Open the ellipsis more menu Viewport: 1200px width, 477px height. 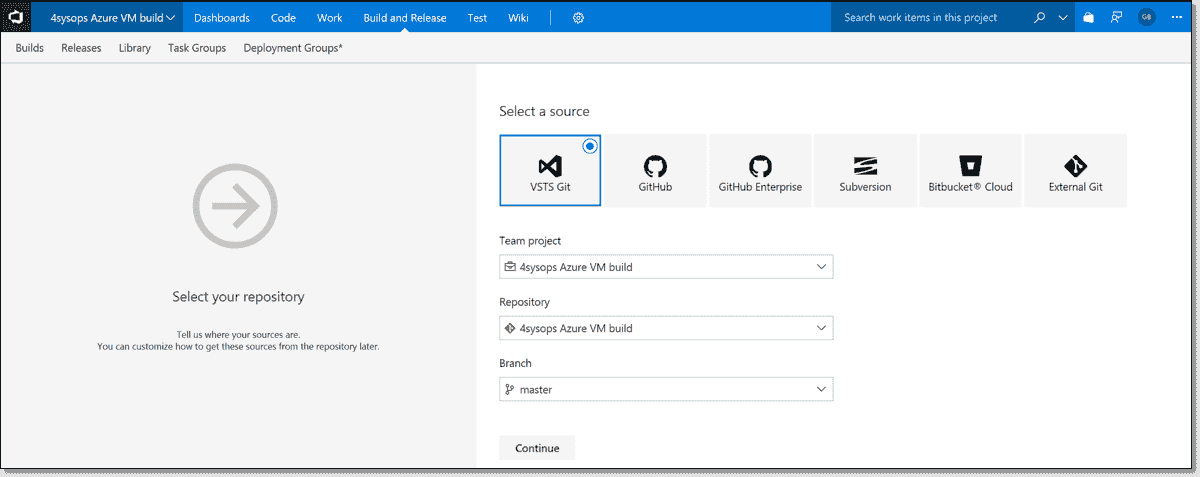(1176, 17)
